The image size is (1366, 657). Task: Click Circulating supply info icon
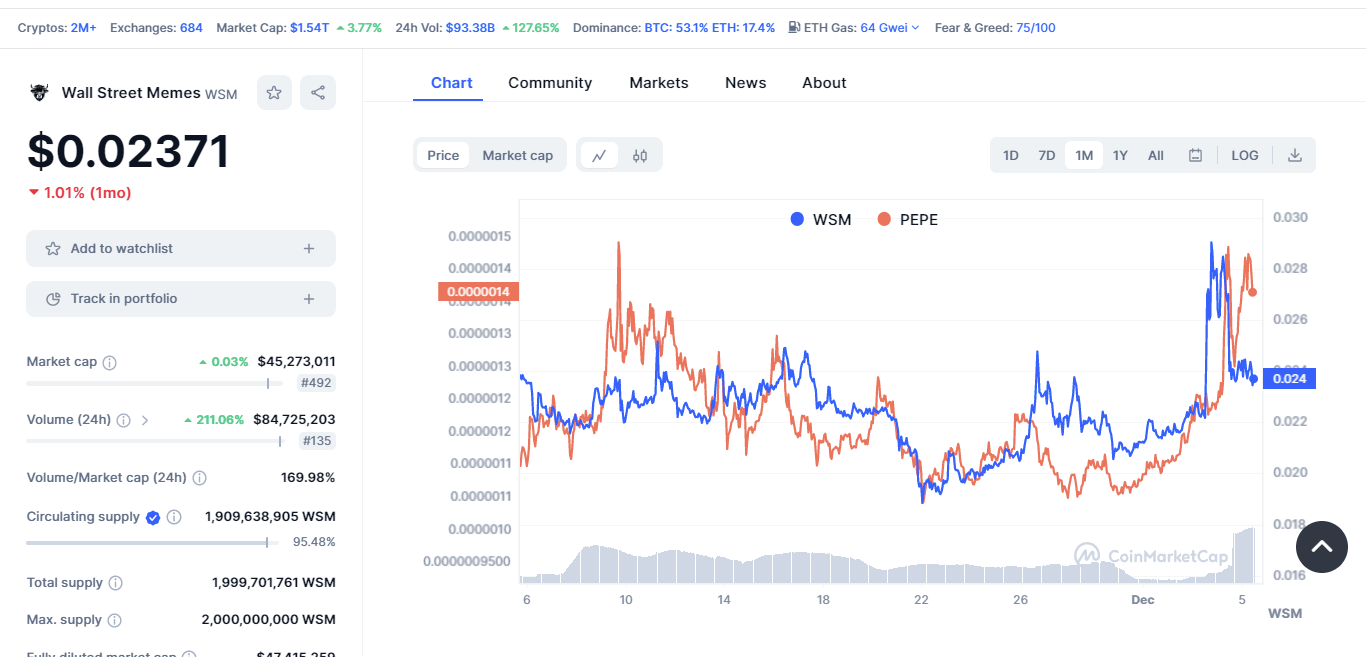[x=174, y=517]
